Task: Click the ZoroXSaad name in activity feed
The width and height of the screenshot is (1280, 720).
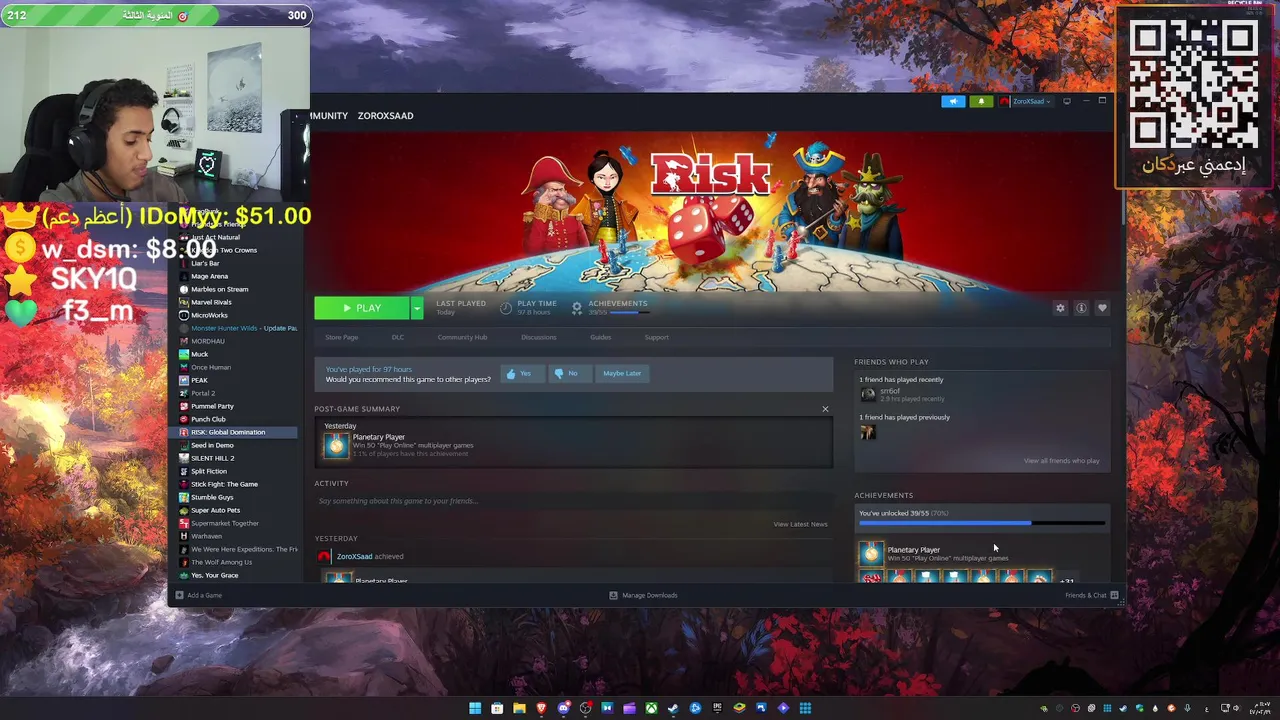Action: pyautogui.click(x=354, y=556)
